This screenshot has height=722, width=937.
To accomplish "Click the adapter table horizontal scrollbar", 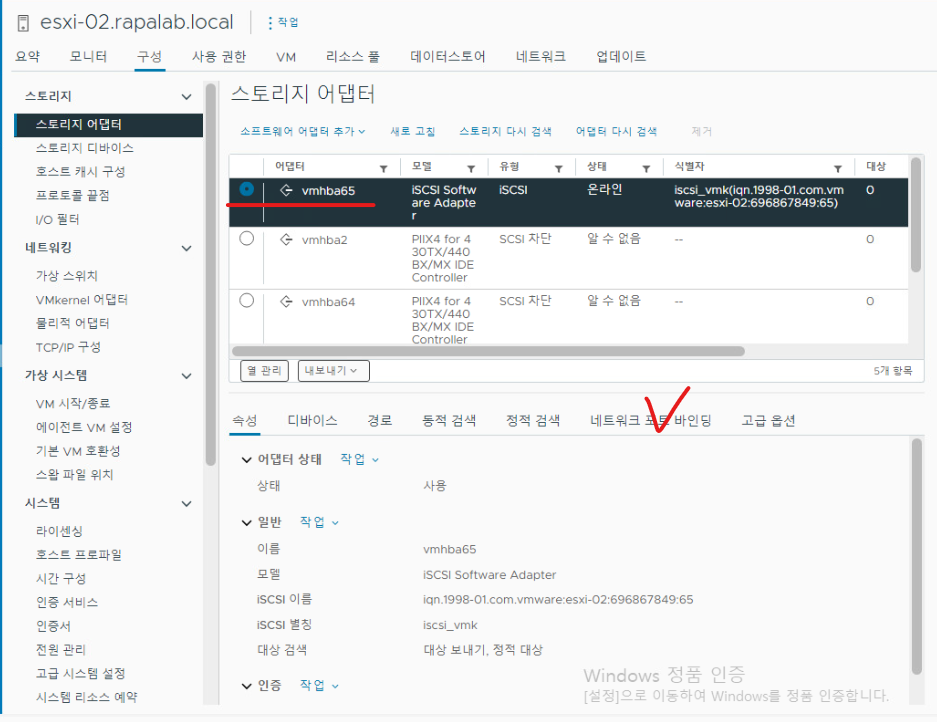I will point(488,351).
